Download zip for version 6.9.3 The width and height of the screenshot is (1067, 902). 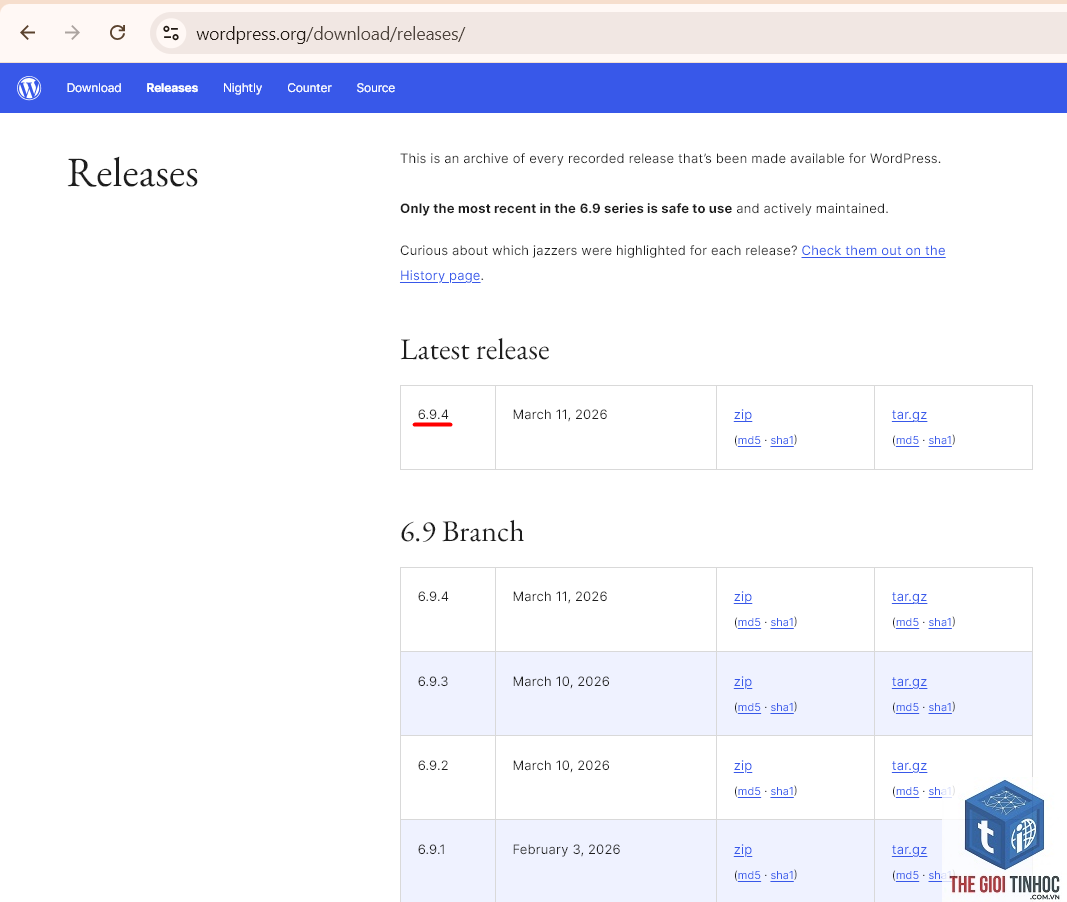point(742,682)
